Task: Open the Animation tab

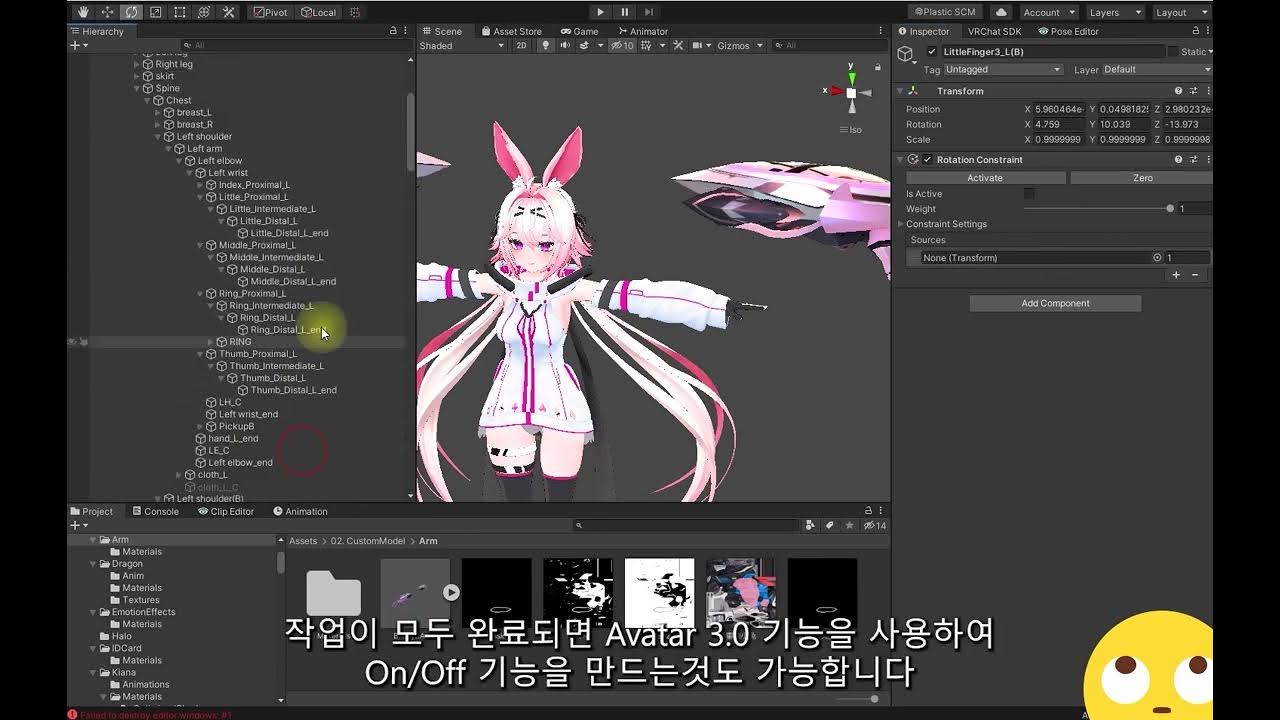Action: pyautogui.click(x=300, y=511)
